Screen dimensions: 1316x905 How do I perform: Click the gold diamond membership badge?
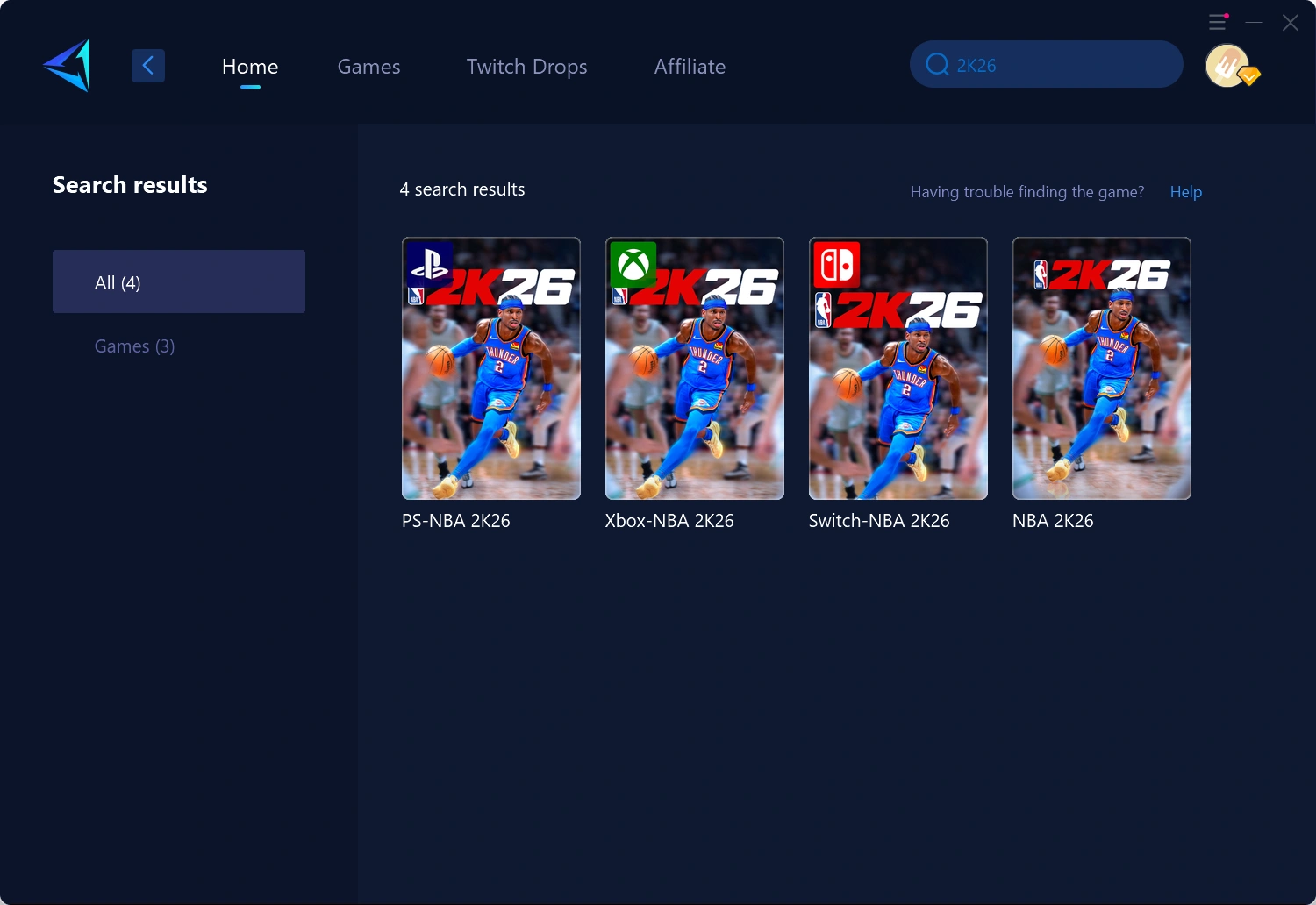tap(1249, 77)
